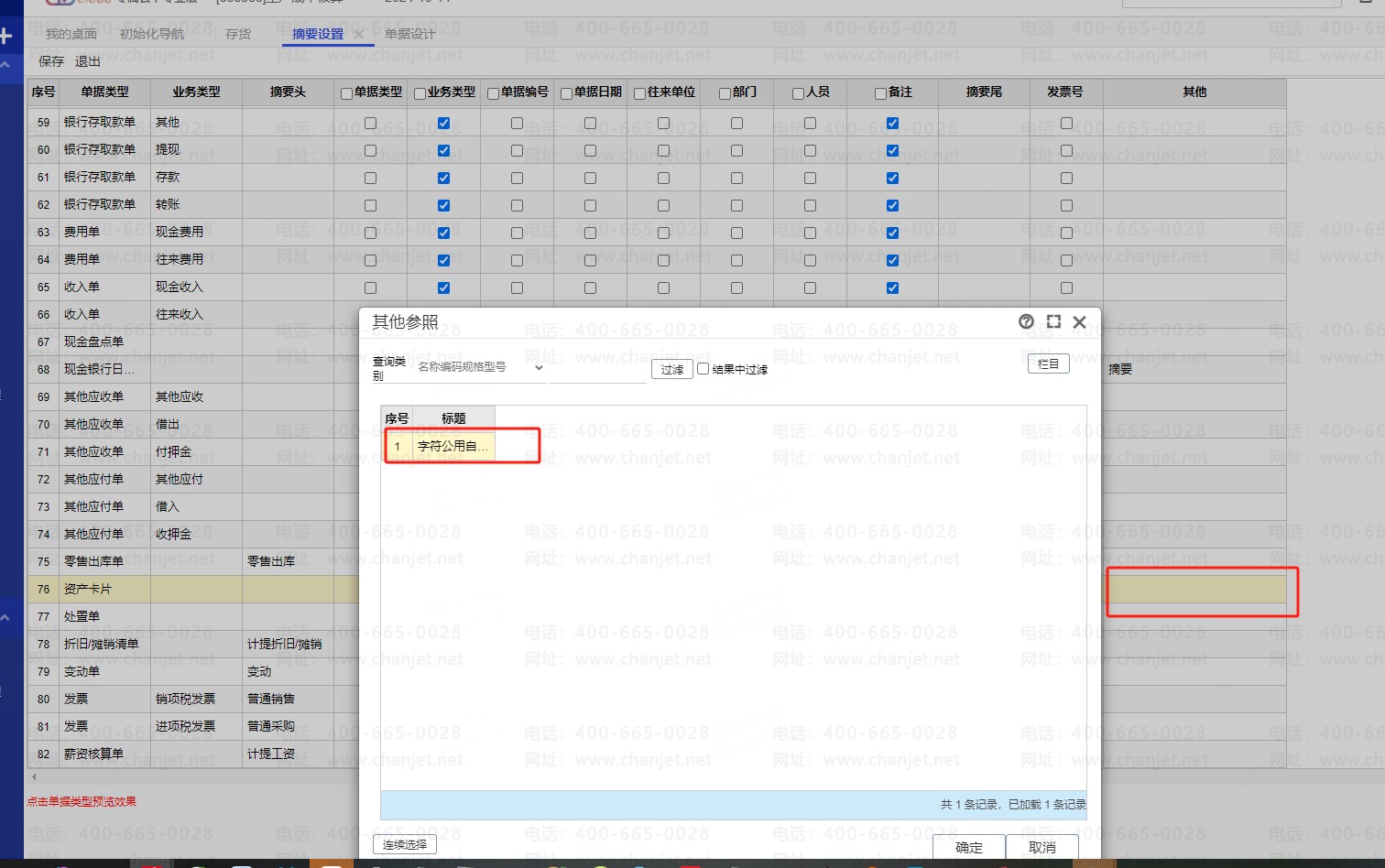Maximize the 其他参照 dialog with the expand icon
The image size is (1385, 868).
point(1053,321)
